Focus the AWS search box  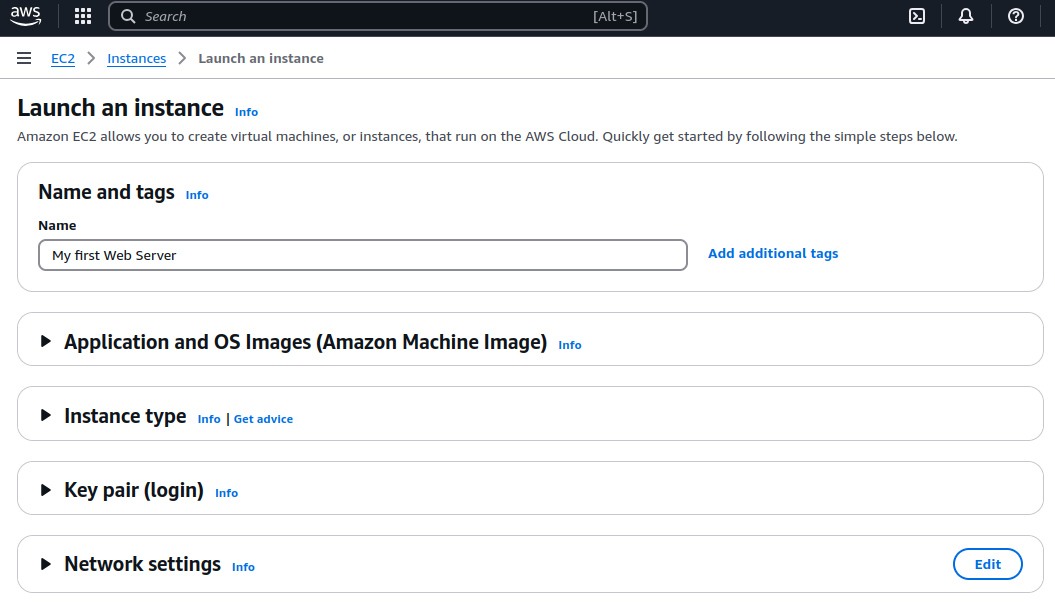click(x=378, y=16)
